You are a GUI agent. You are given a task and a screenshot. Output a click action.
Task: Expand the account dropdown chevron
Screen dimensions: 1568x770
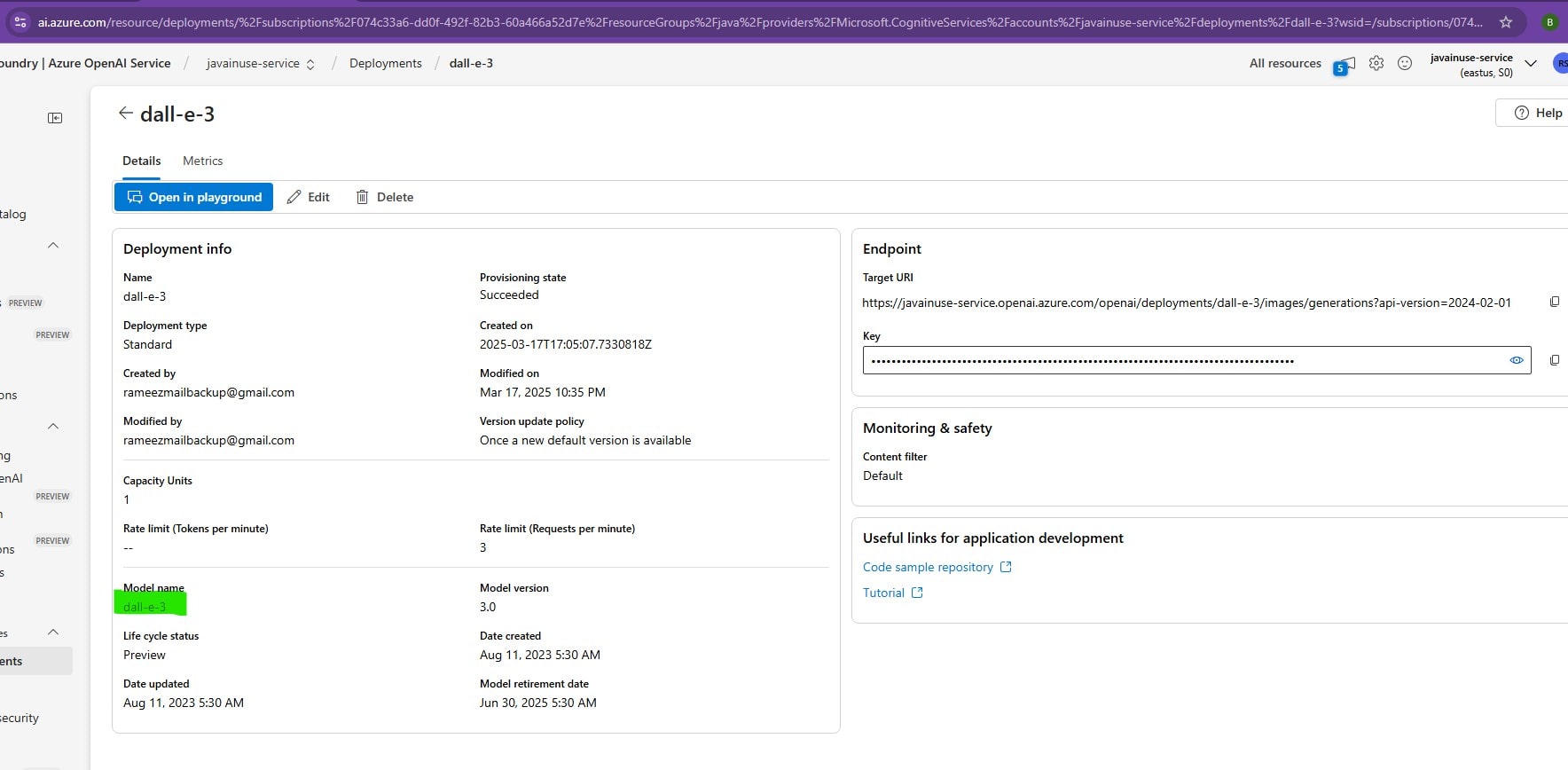pos(1530,63)
